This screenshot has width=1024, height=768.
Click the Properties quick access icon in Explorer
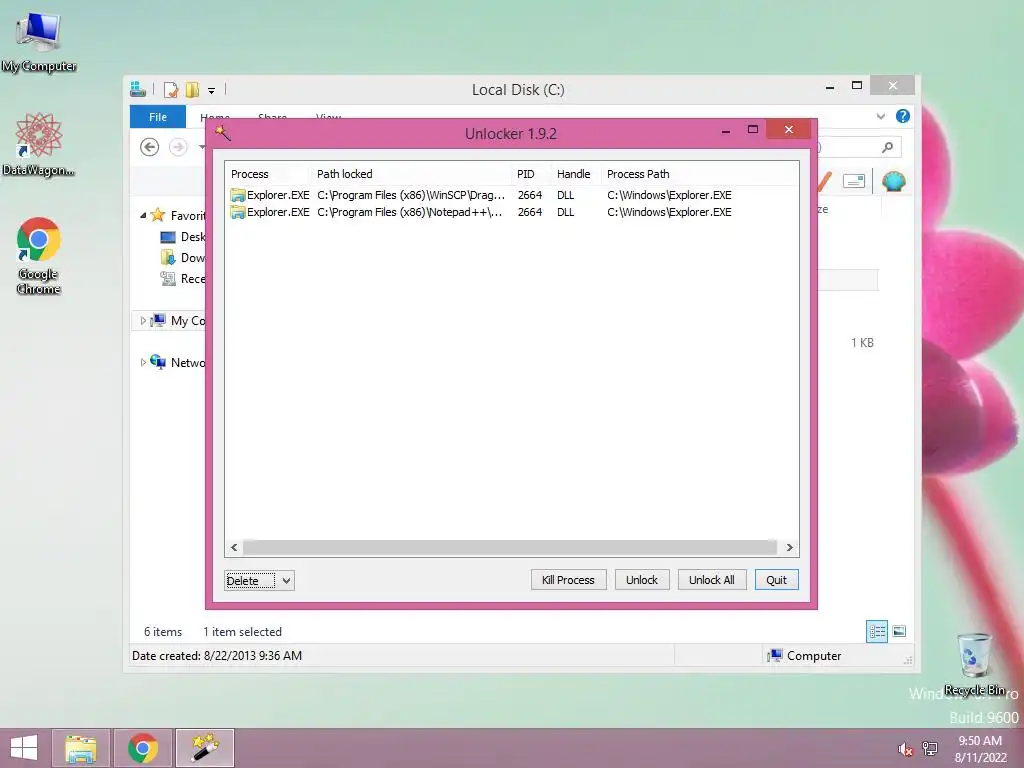[170, 89]
